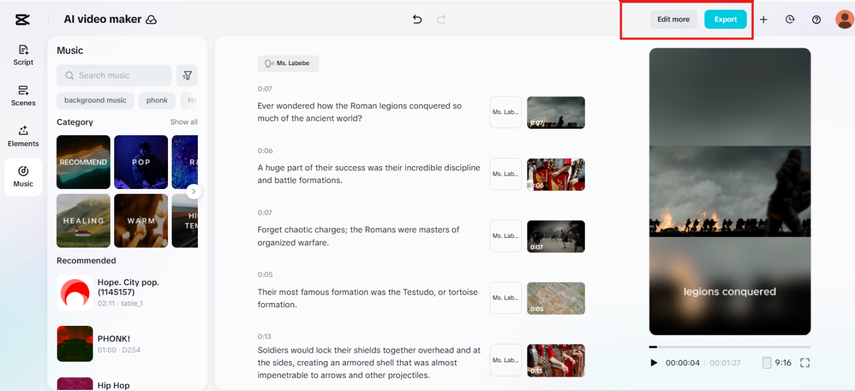Open the Script panel in sidebar

click(x=23, y=55)
